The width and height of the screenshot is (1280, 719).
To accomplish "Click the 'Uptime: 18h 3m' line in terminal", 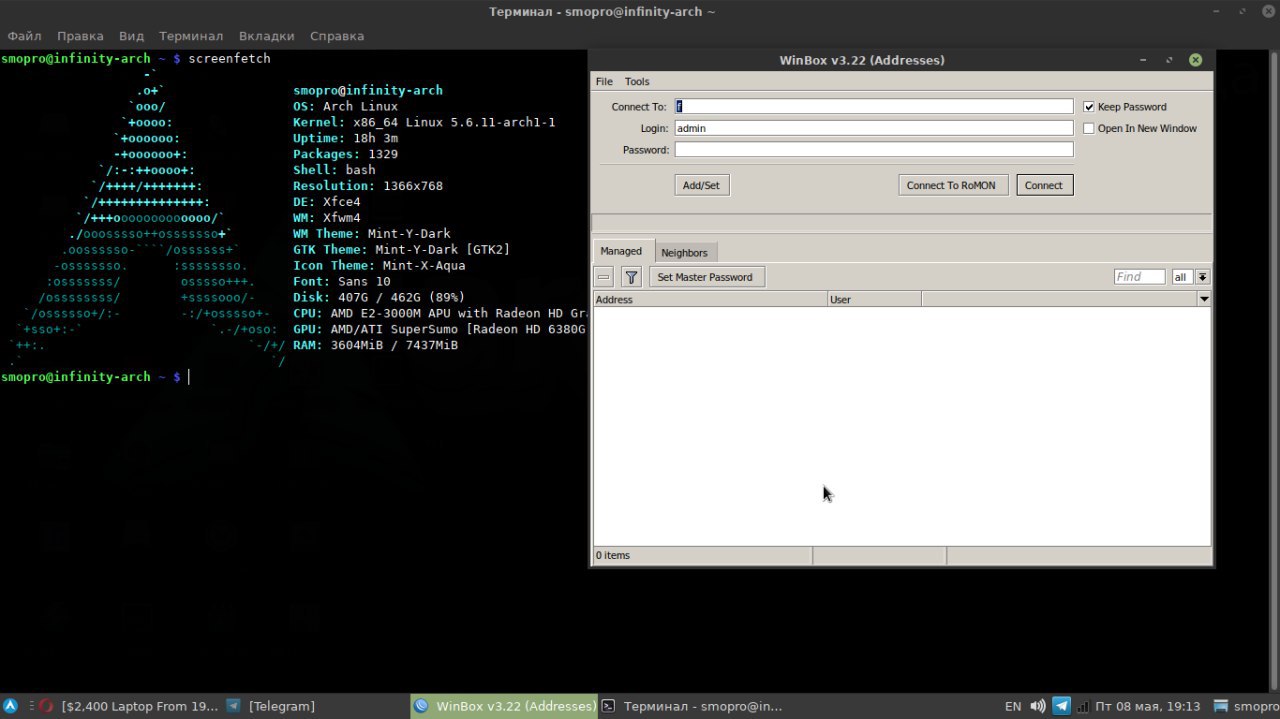I will click(345, 138).
